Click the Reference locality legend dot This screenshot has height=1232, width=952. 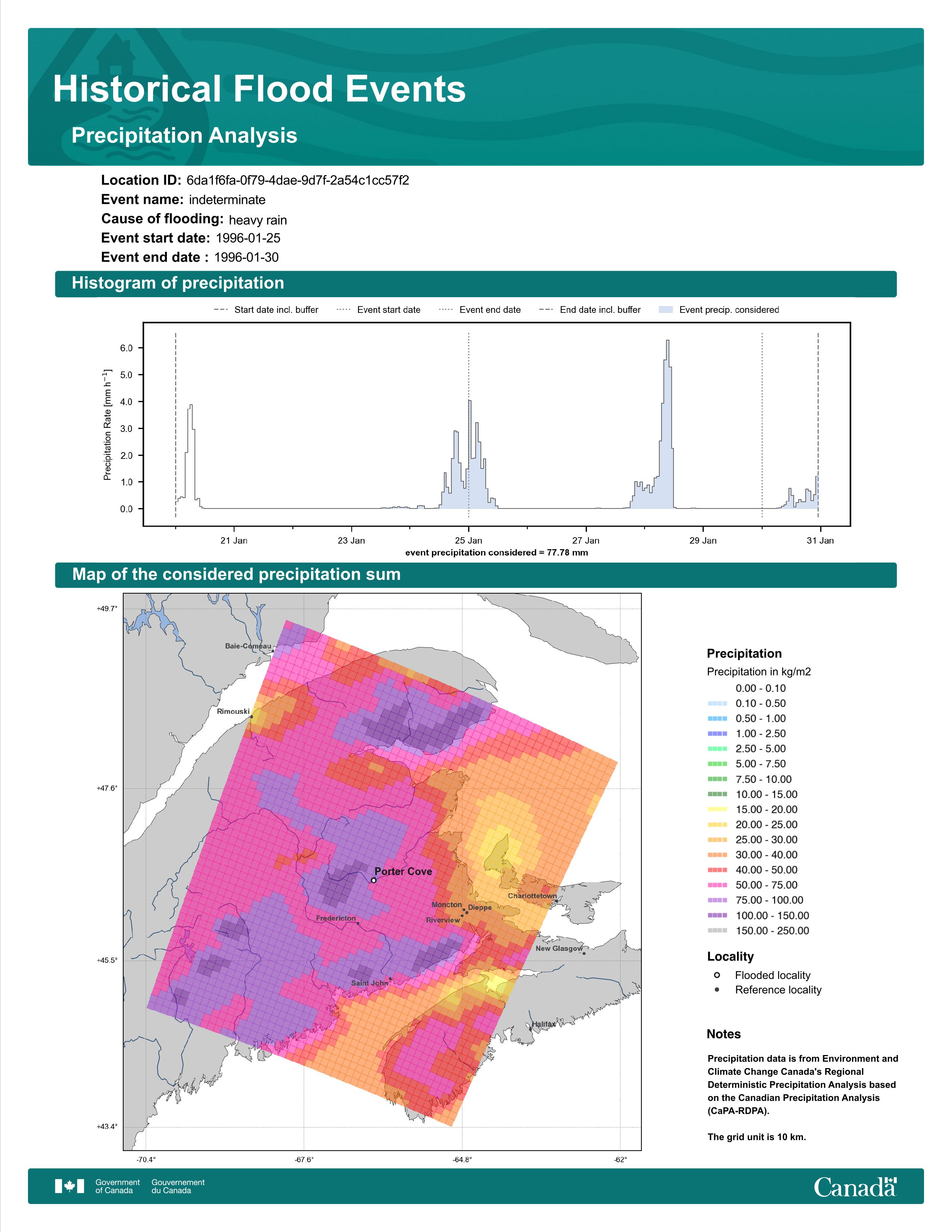(717, 989)
